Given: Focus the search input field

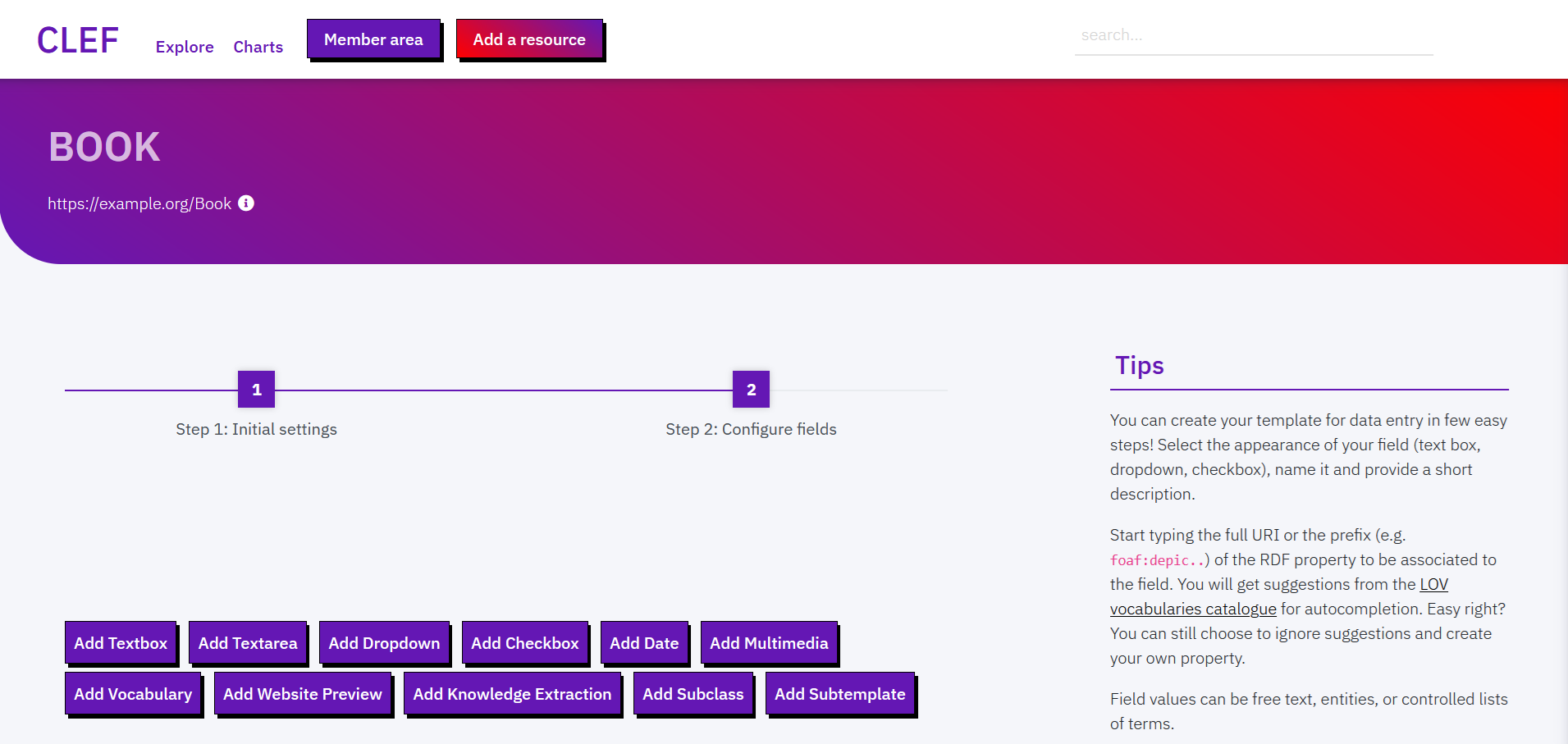Looking at the screenshot, I should [x=1253, y=36].
